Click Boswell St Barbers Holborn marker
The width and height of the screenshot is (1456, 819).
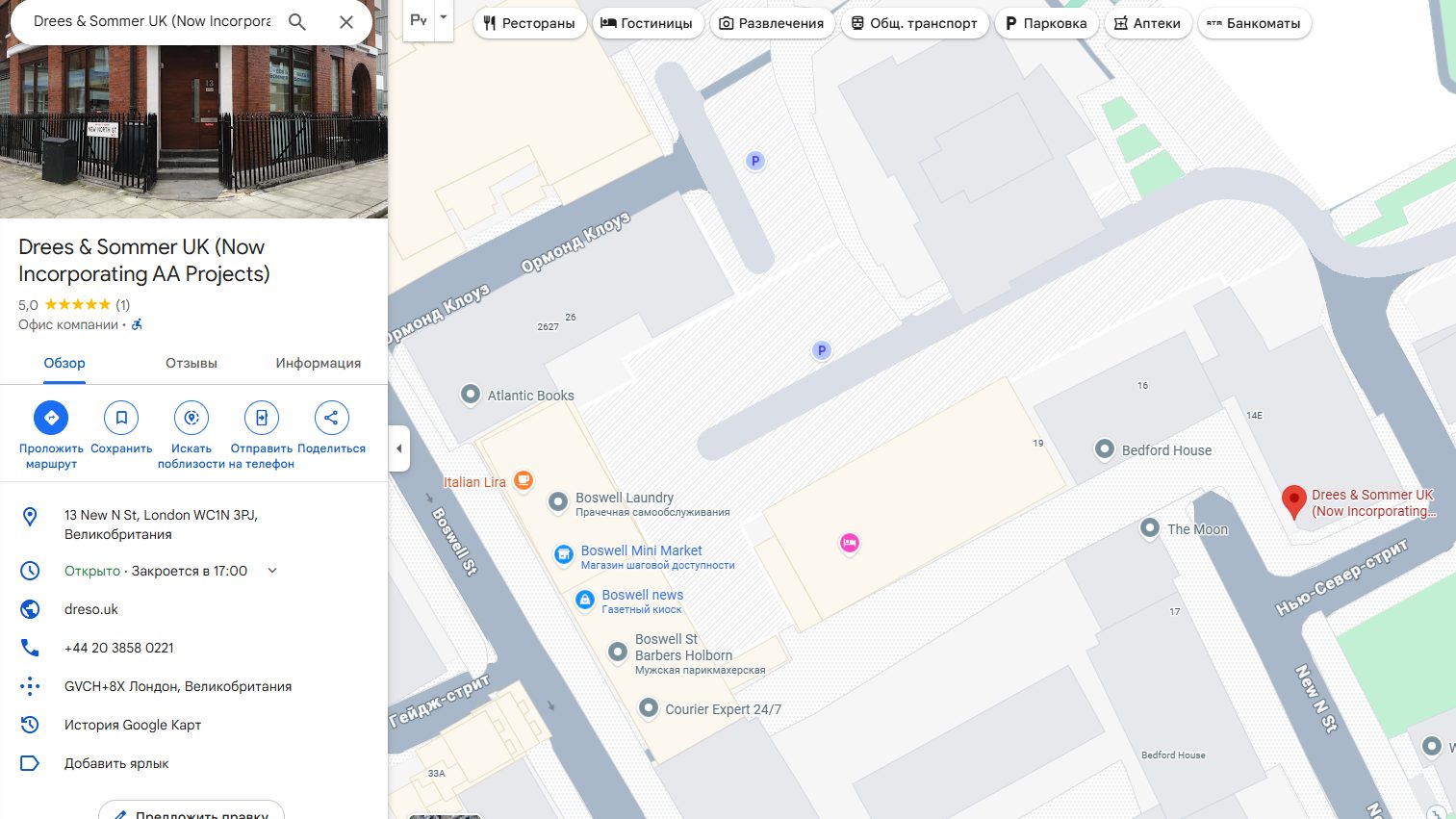click(618, 653)
